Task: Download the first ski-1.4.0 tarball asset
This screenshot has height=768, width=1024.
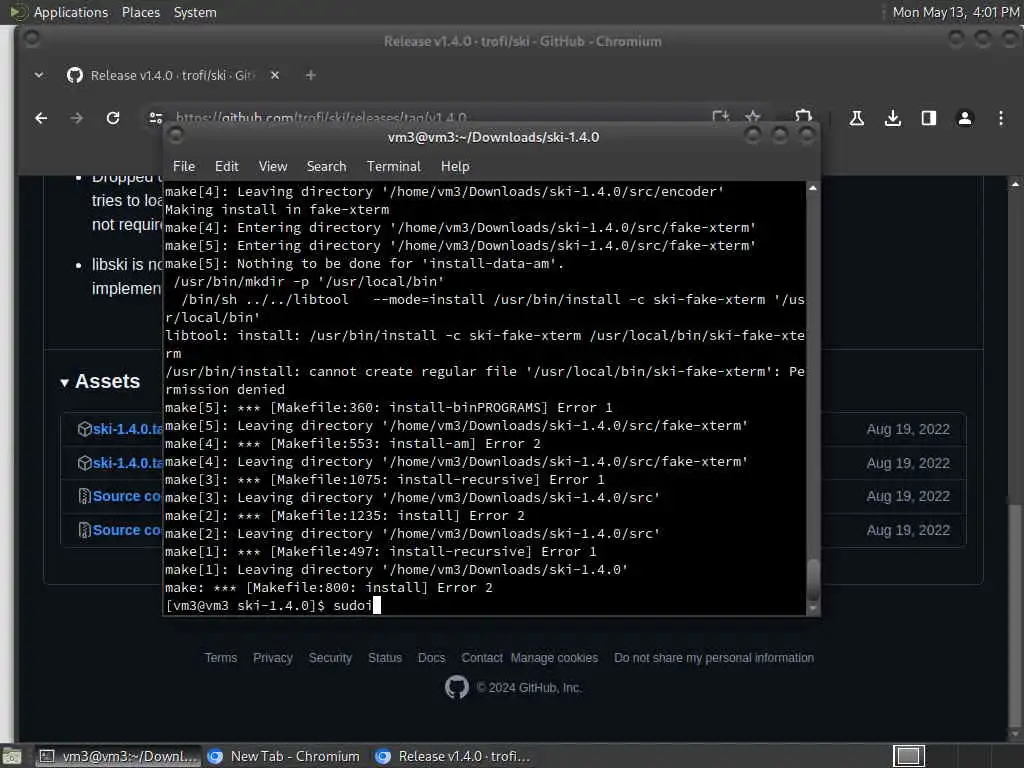Action: [x=127, y=429]
